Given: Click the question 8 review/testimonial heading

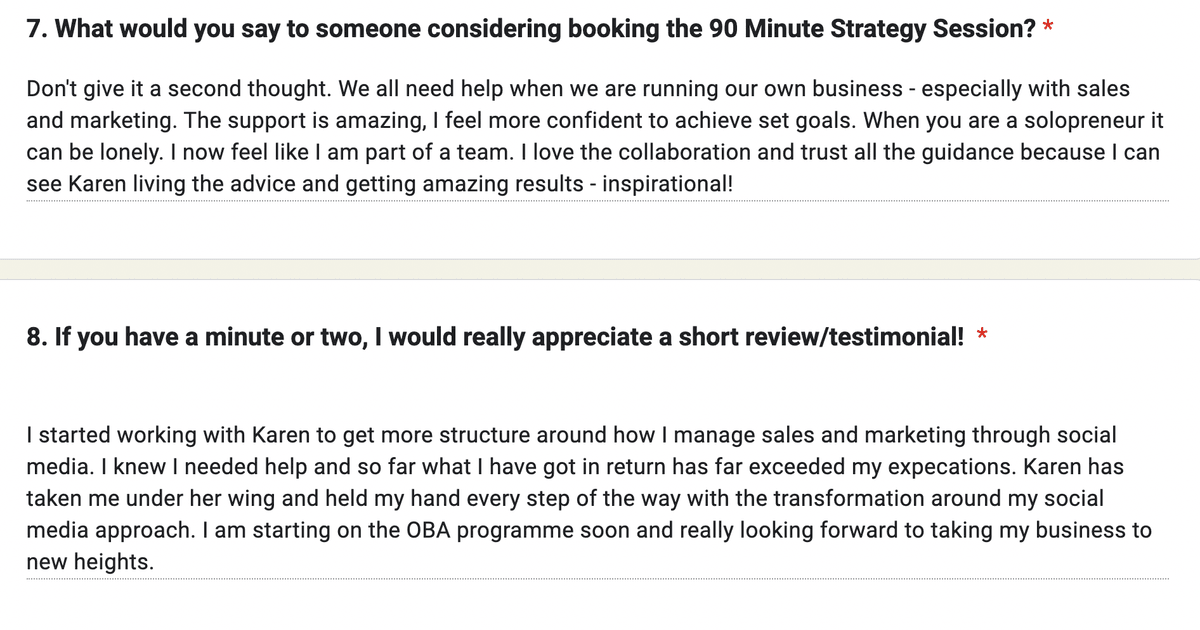Looking at the screenshot, I should [496, 338].
